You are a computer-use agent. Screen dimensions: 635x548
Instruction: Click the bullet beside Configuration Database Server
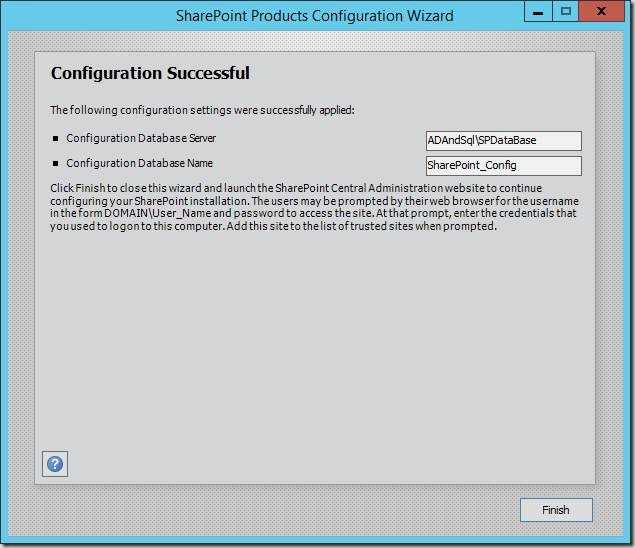click(x=56, y=139)
